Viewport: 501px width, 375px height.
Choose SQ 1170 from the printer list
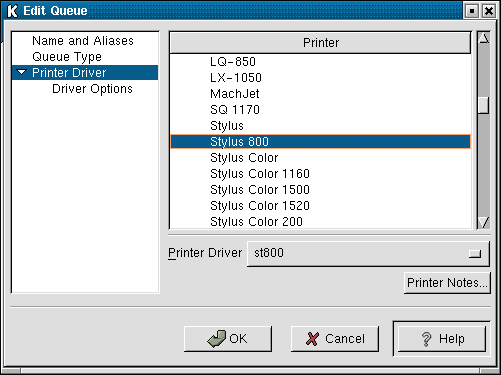click(x=320, y=110)
